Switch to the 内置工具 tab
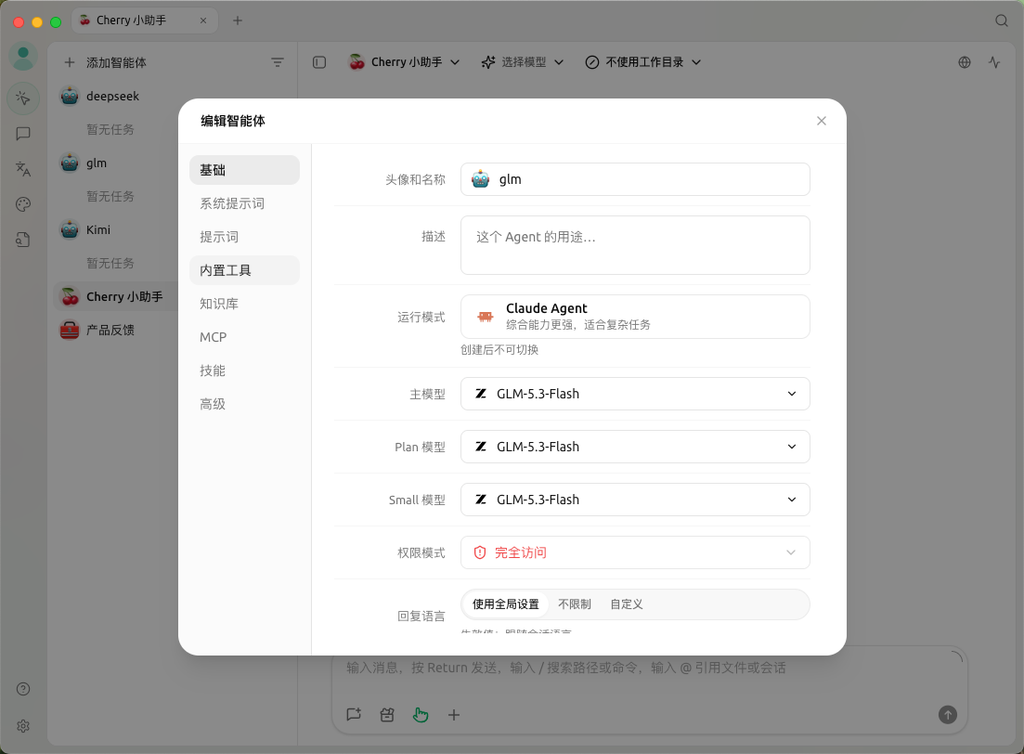The image size is (1024, 754). (x=245, y=270)
